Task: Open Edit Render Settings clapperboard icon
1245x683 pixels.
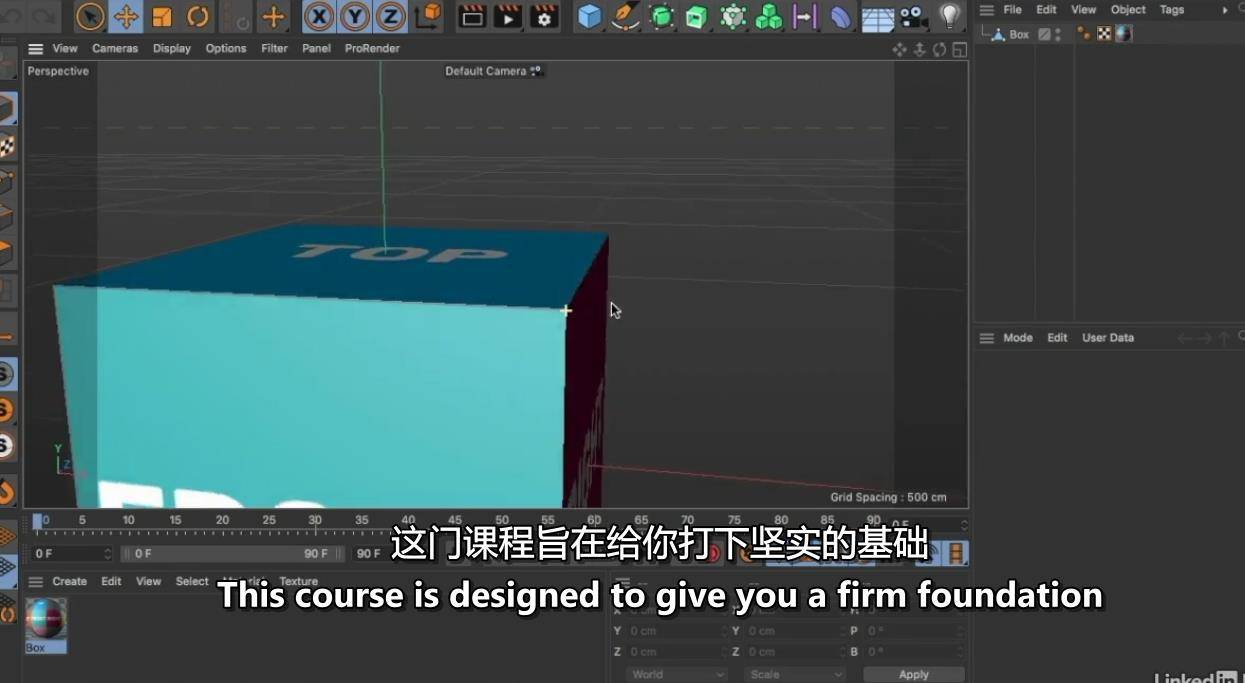Action: 544,16
